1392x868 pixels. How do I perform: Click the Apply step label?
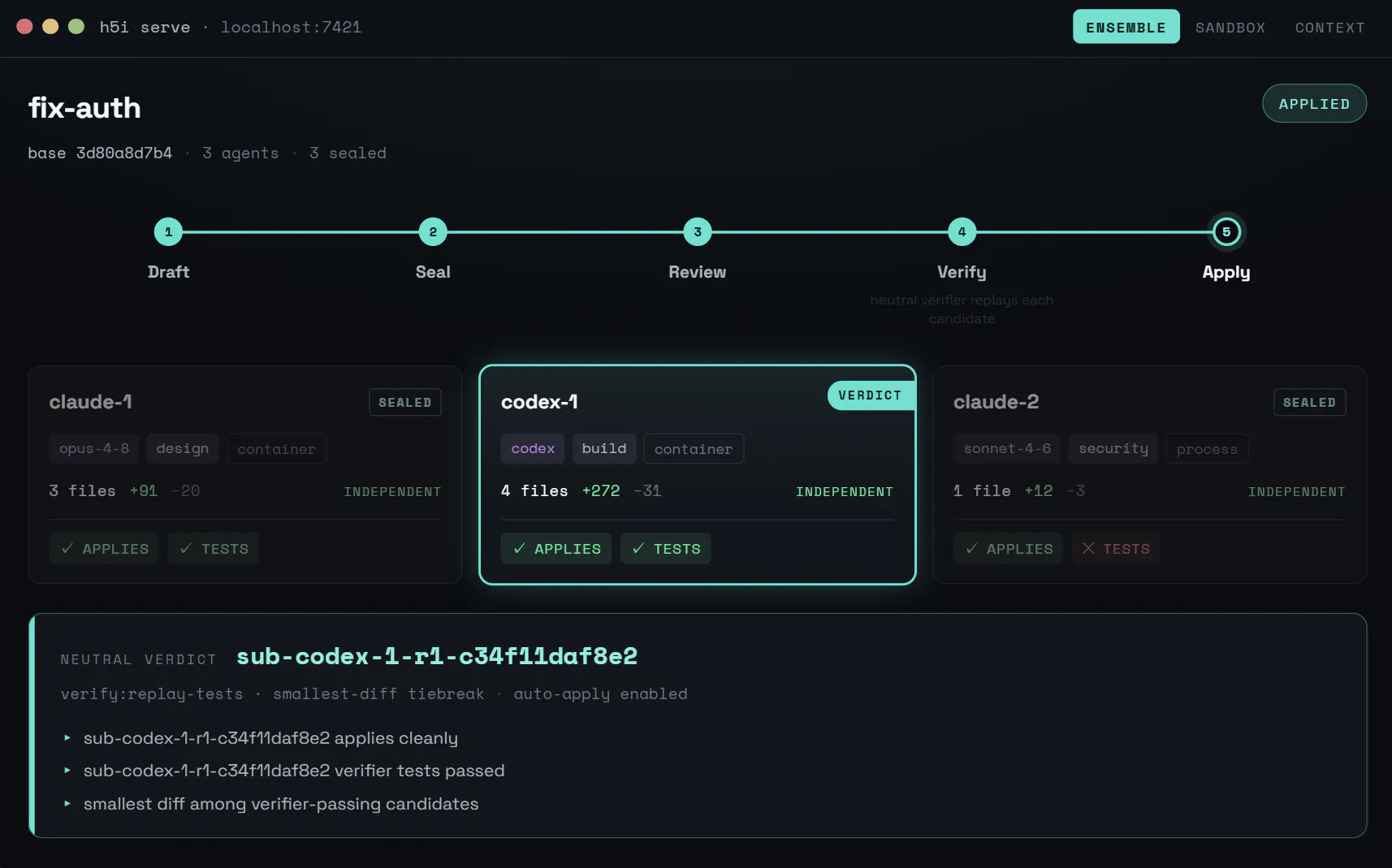pos(1226,272)
